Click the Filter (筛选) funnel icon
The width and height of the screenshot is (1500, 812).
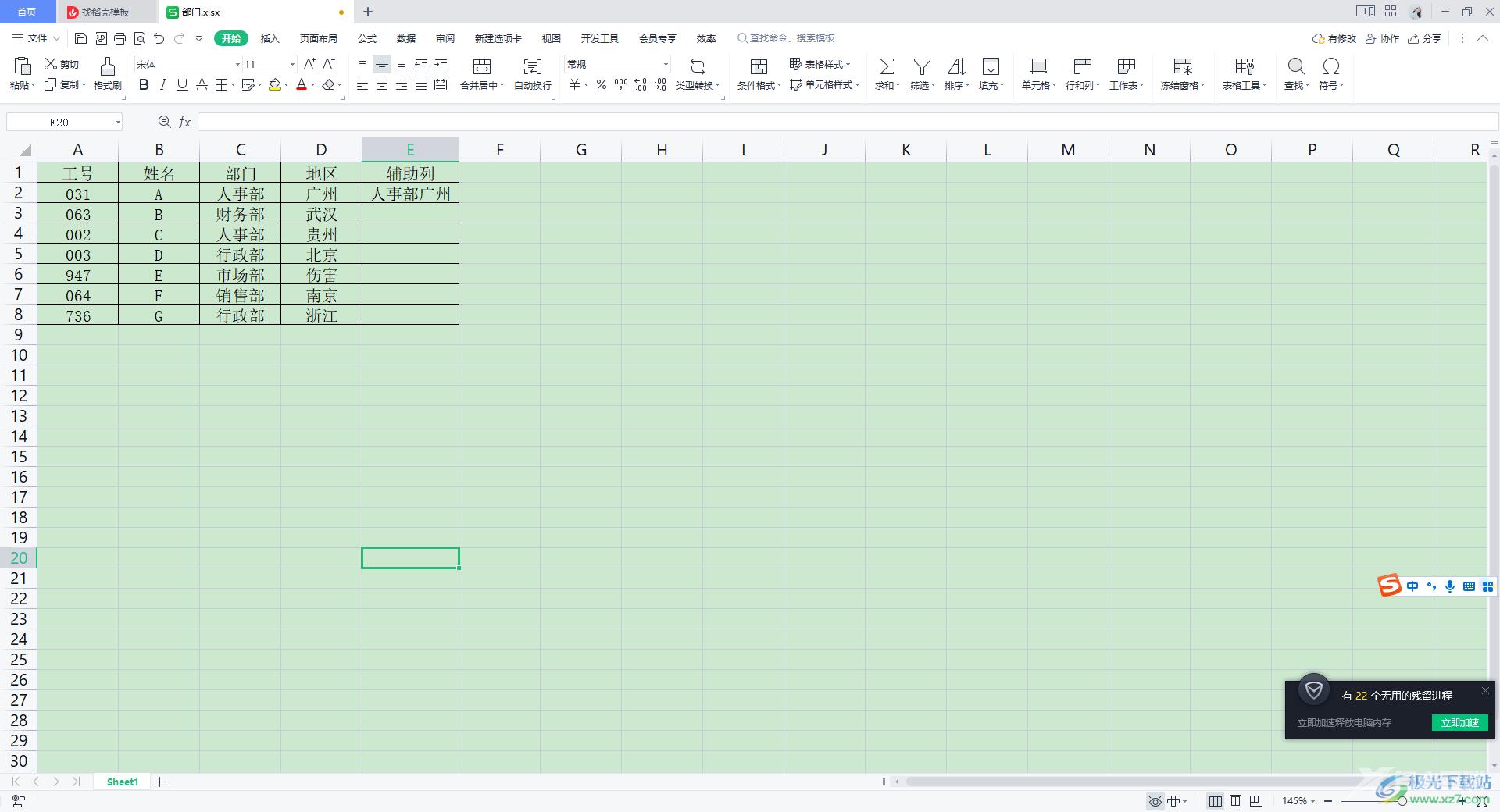tap(922, 66)
